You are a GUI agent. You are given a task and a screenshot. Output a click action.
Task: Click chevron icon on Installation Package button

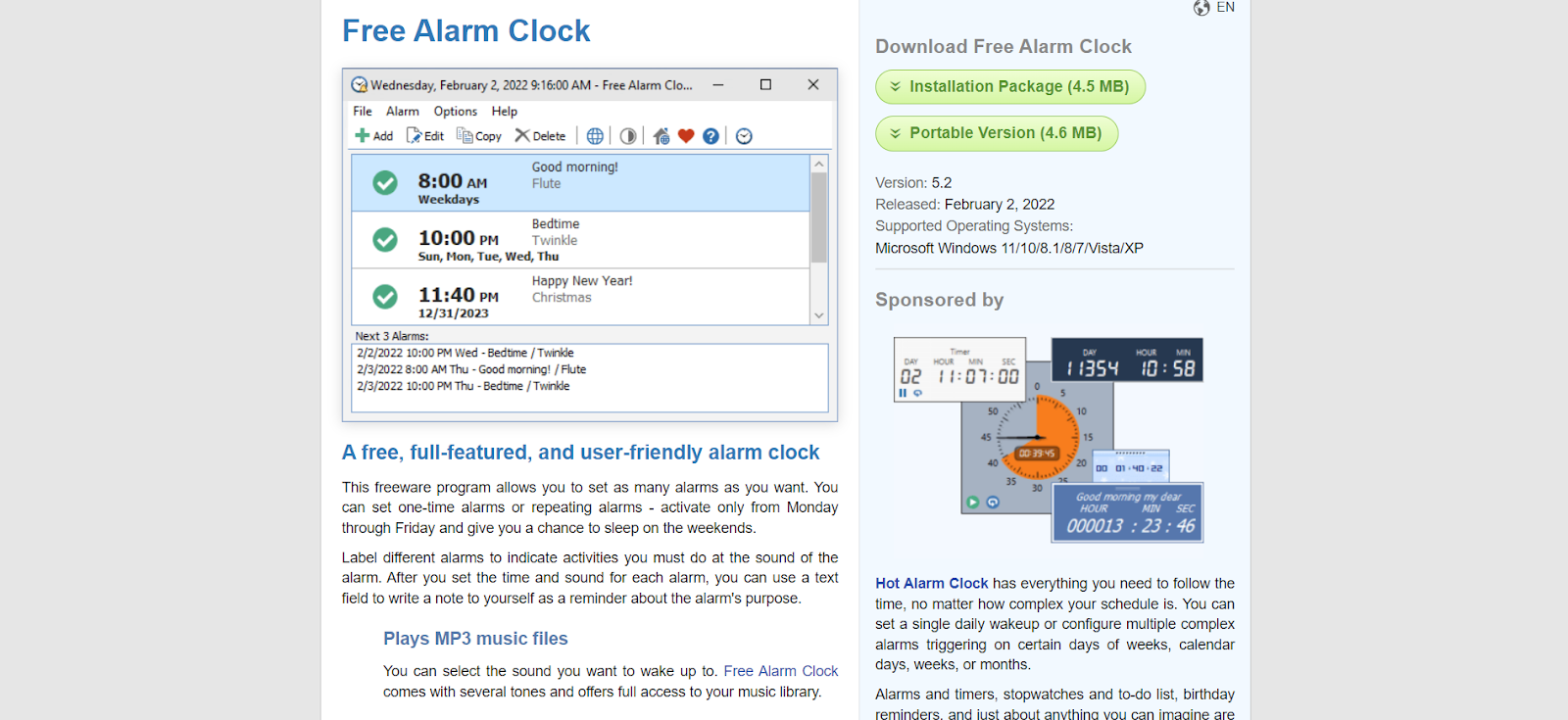[895, 86]
